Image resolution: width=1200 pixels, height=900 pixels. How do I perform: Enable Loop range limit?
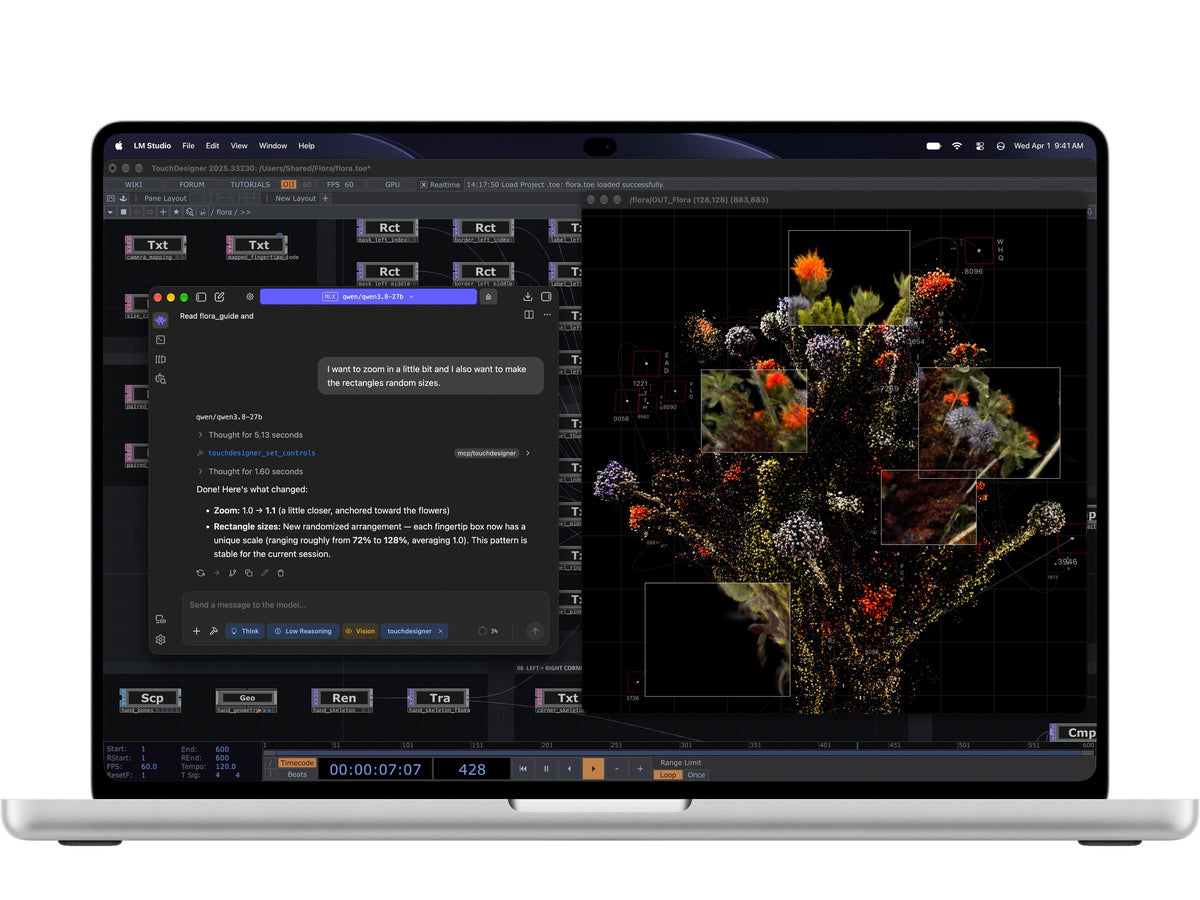[x=668, y=775]
